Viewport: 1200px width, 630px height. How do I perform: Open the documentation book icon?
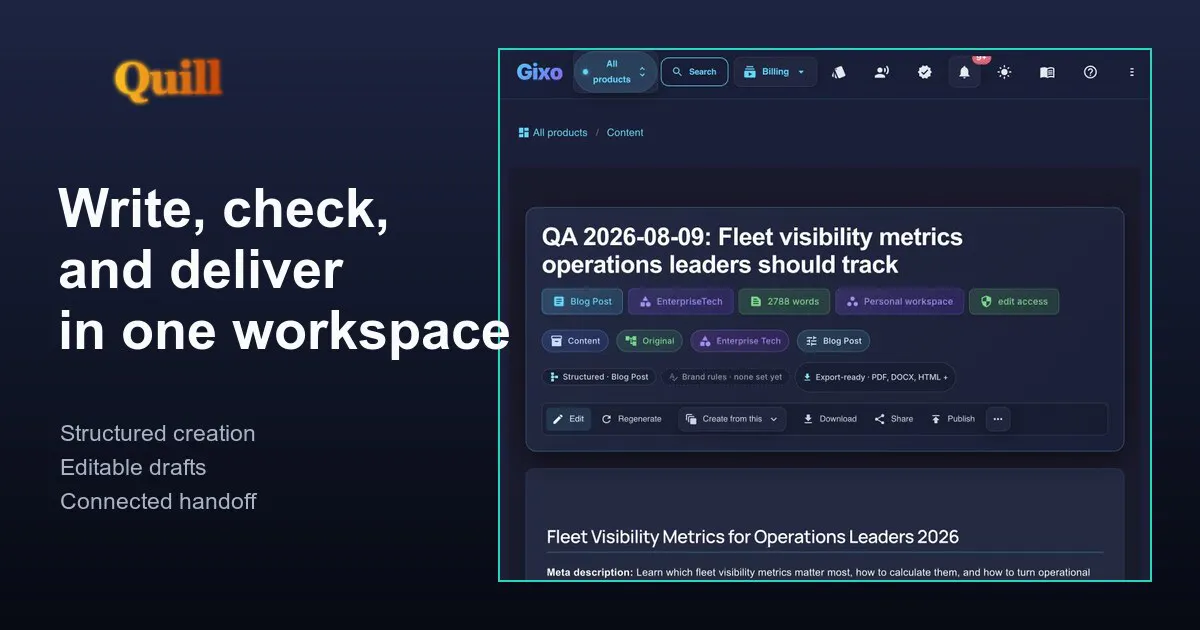[x=1047, y=72]
